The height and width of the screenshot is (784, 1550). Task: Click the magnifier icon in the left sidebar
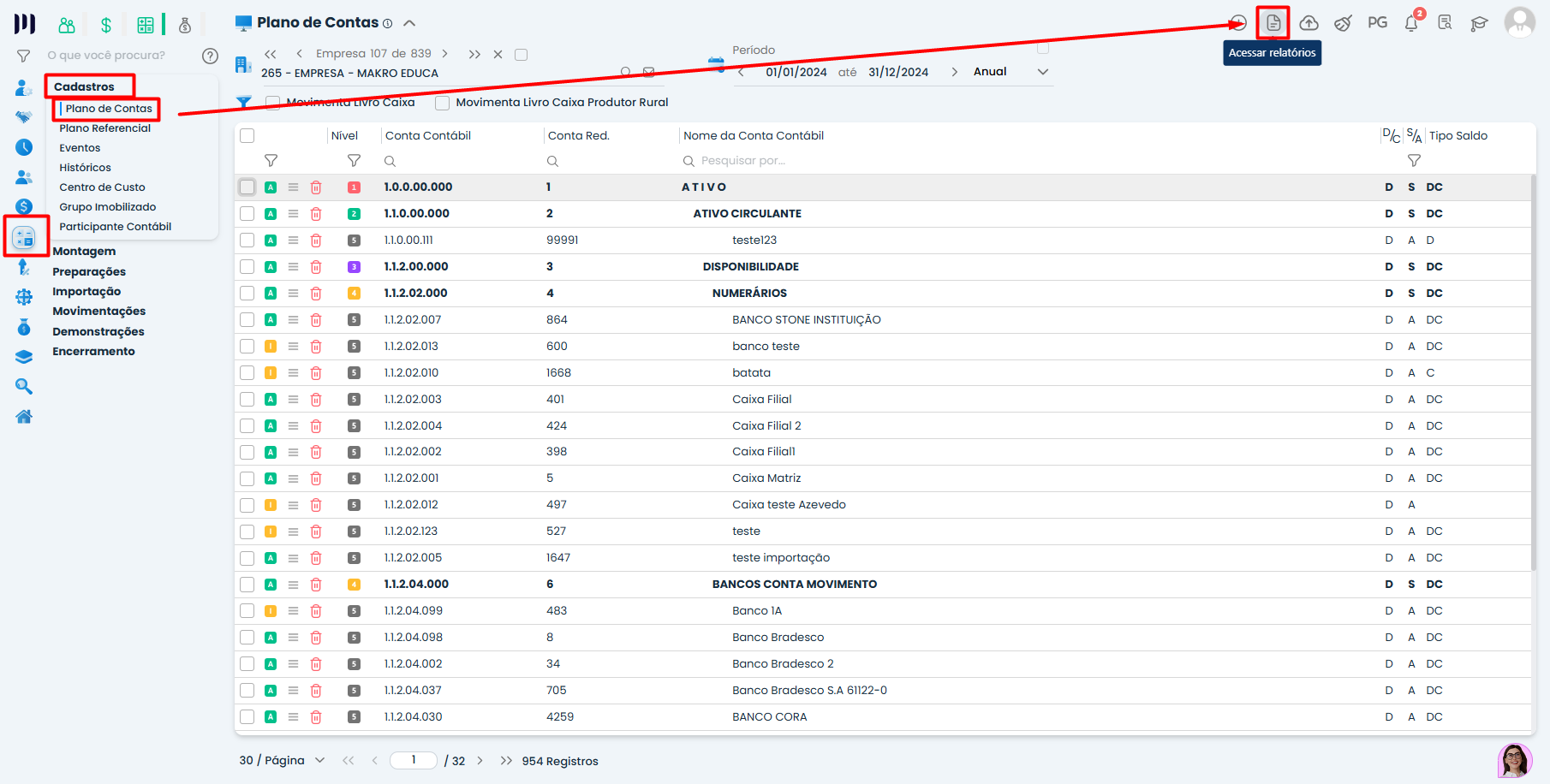(x=24, y=387)
